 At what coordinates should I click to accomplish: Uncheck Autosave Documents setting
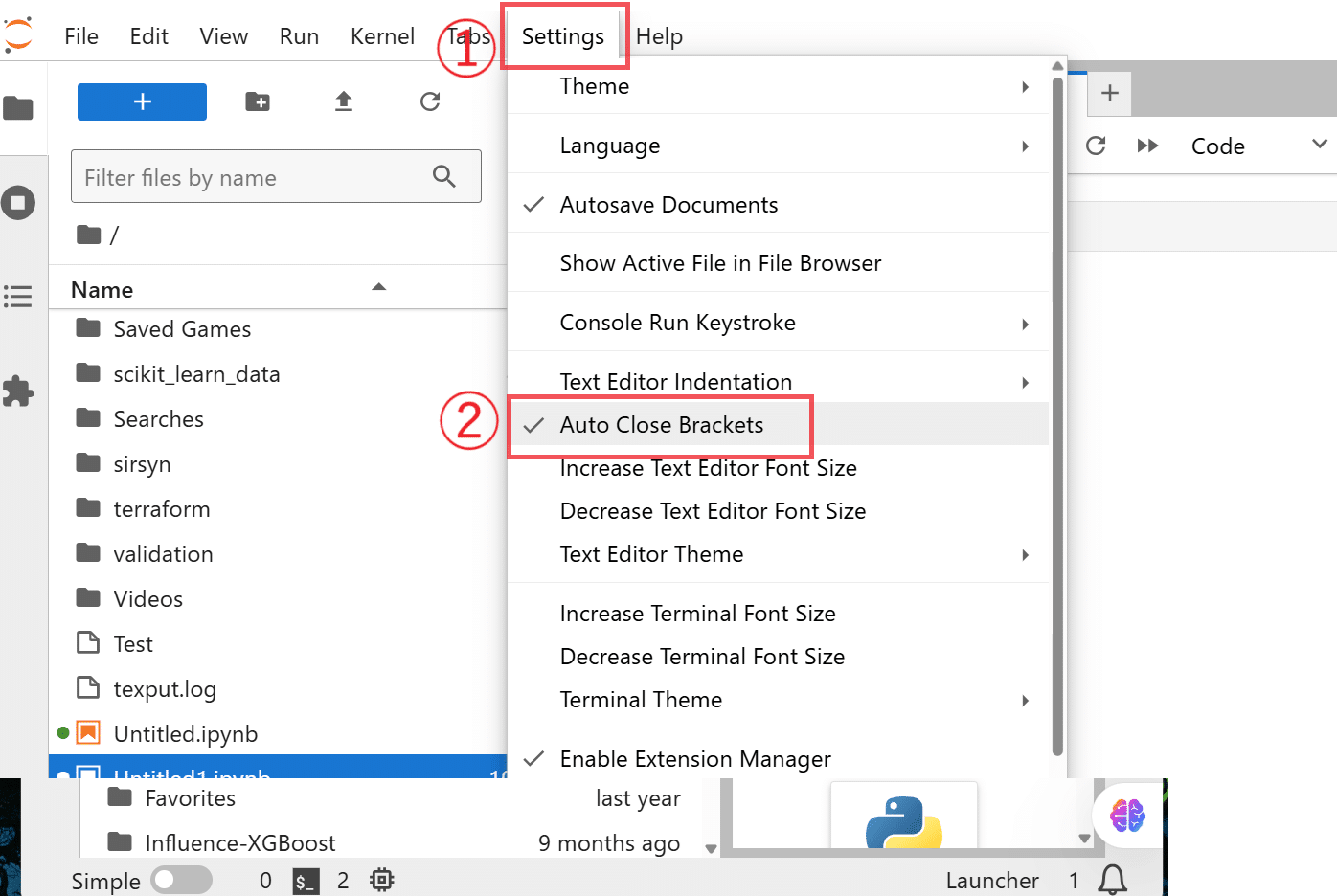(x=668, y=205)
